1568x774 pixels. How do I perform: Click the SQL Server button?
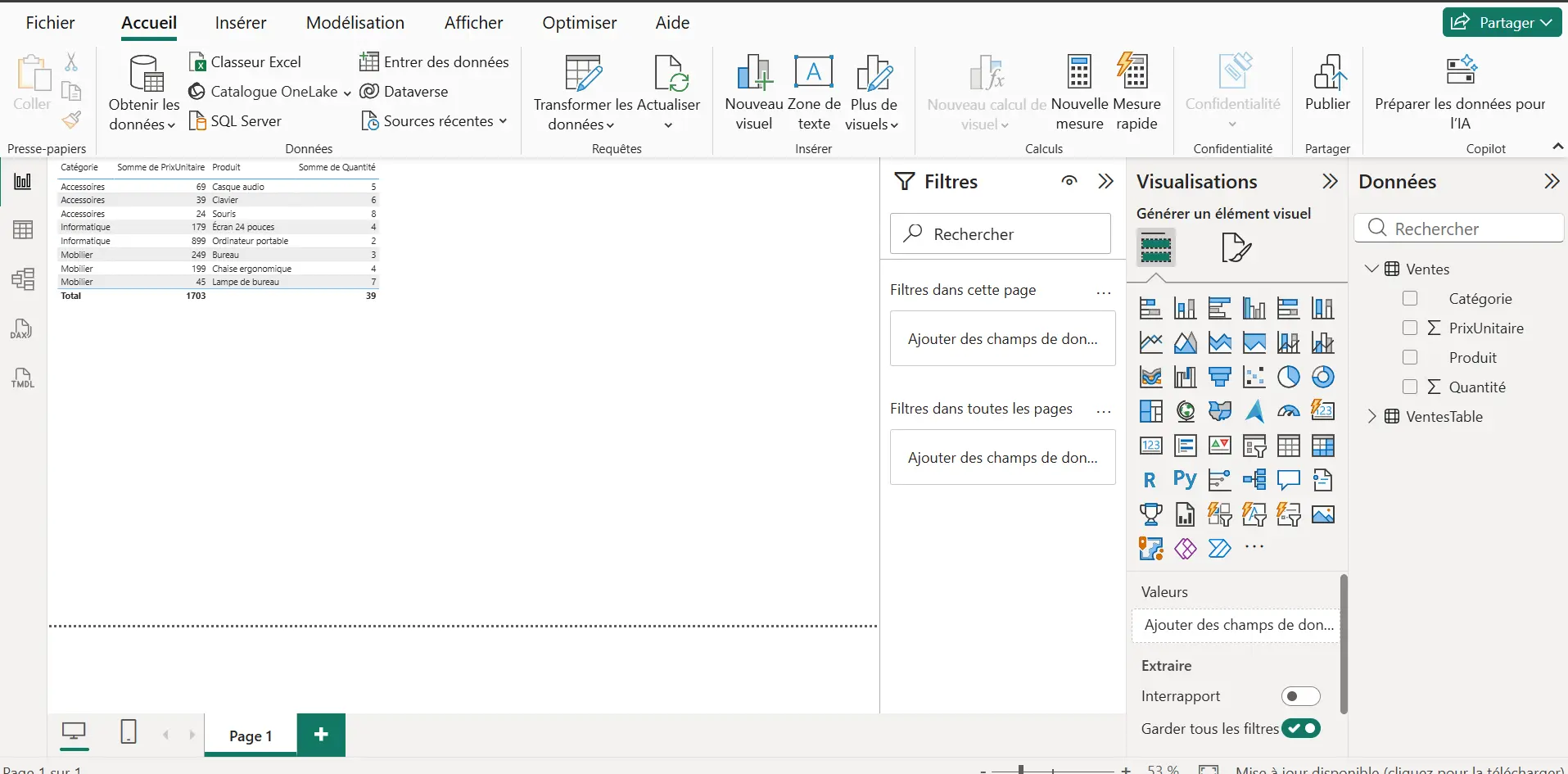(235, 121)
